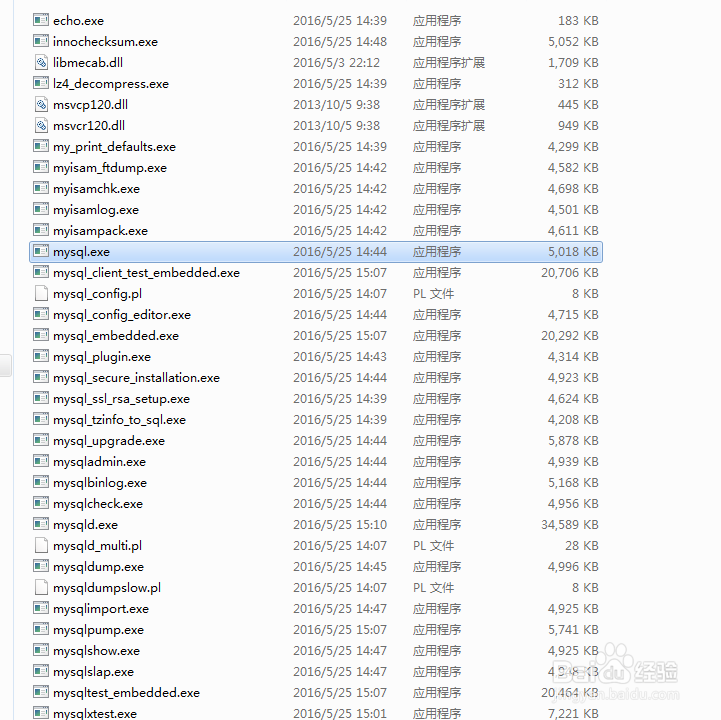Select the file name mysqld.exe
Viewport: 721px width, 720px height.
[x=86, y=525]
